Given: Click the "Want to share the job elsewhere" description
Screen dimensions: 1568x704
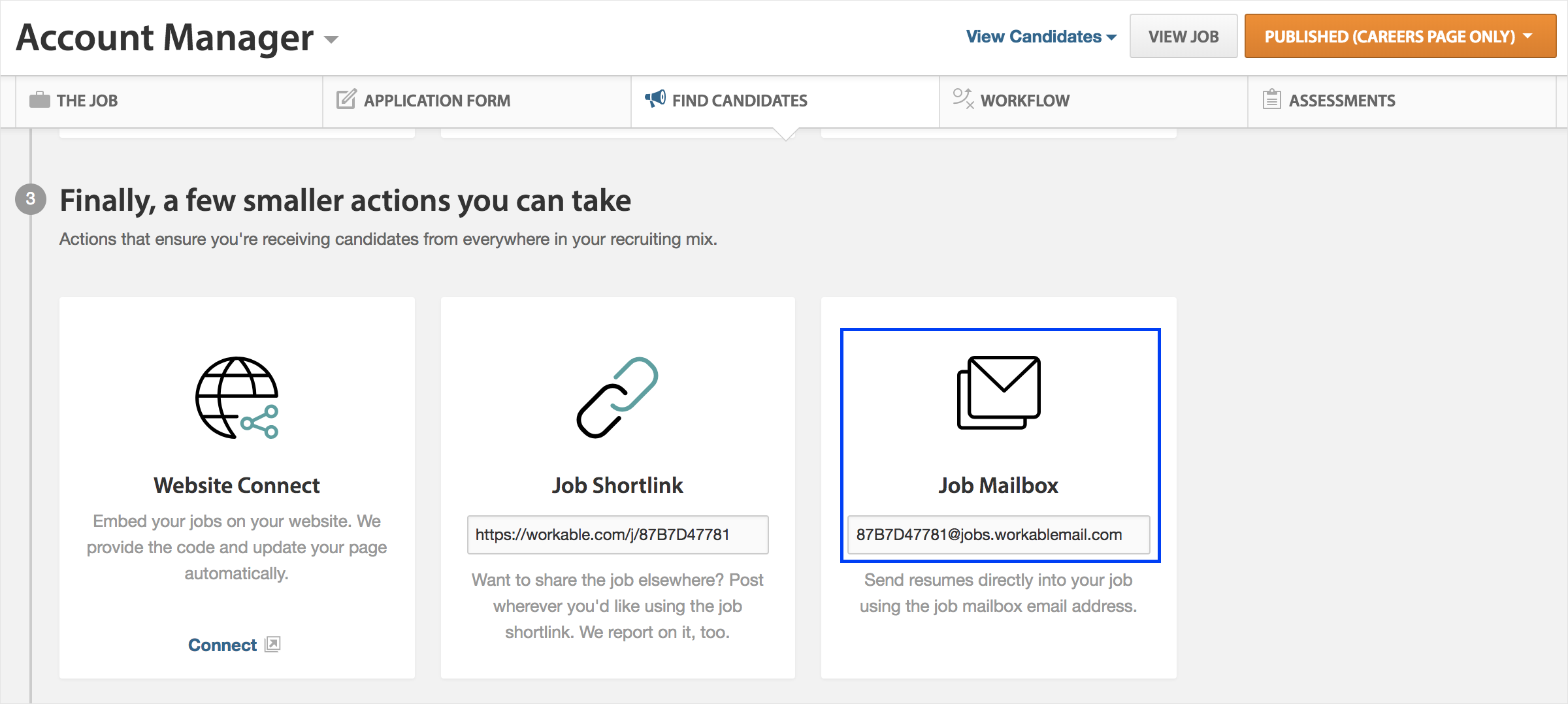Looking at the screenshot, I should point(617,606).
